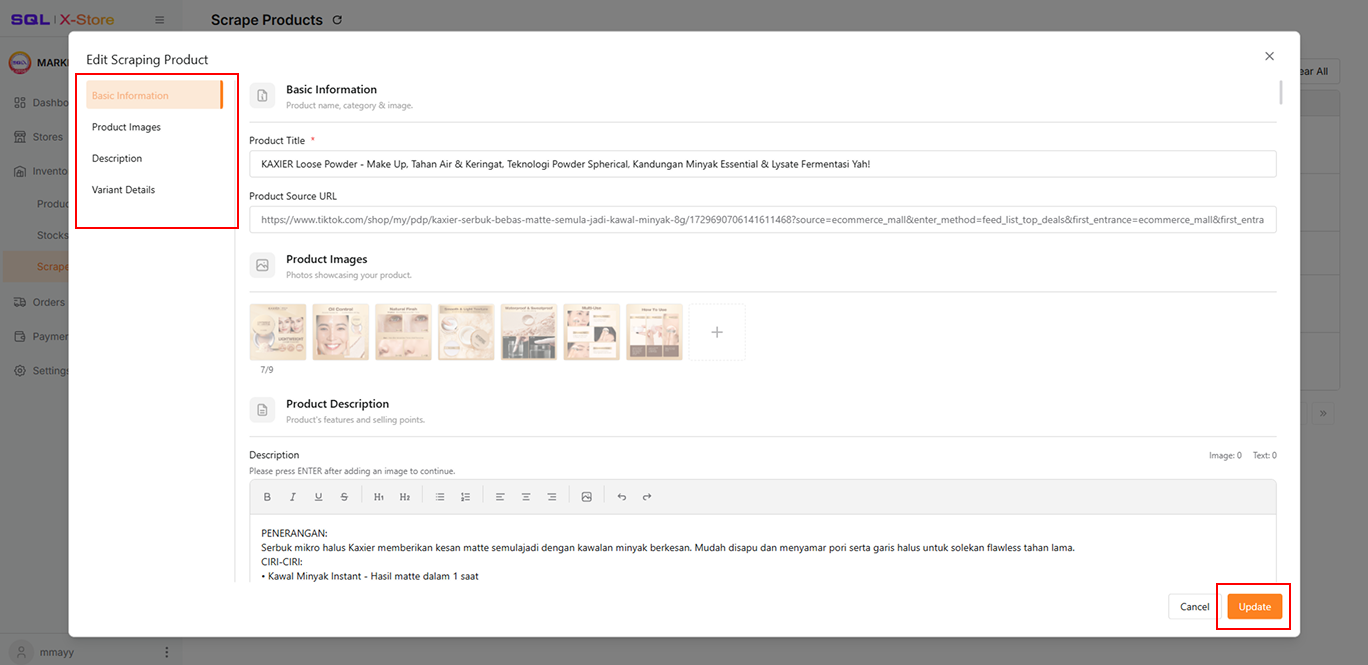Screen dimensions: 1368x665
Task: Toggle the sidebar hamburger menu
Action: tap(160, 20)
